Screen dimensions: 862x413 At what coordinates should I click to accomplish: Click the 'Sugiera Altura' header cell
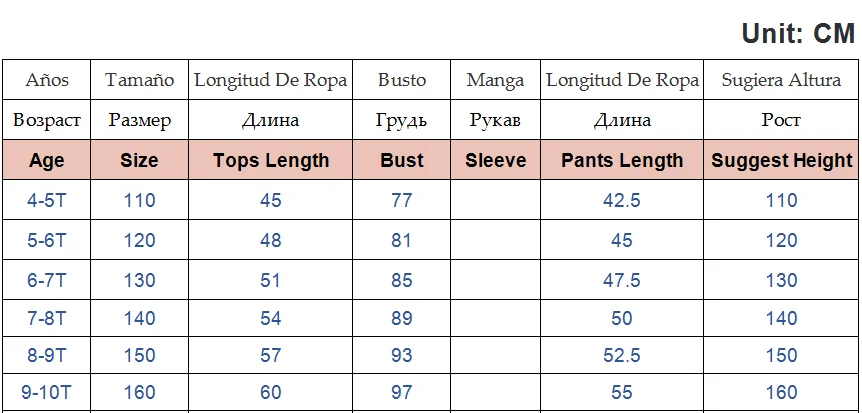781,80
